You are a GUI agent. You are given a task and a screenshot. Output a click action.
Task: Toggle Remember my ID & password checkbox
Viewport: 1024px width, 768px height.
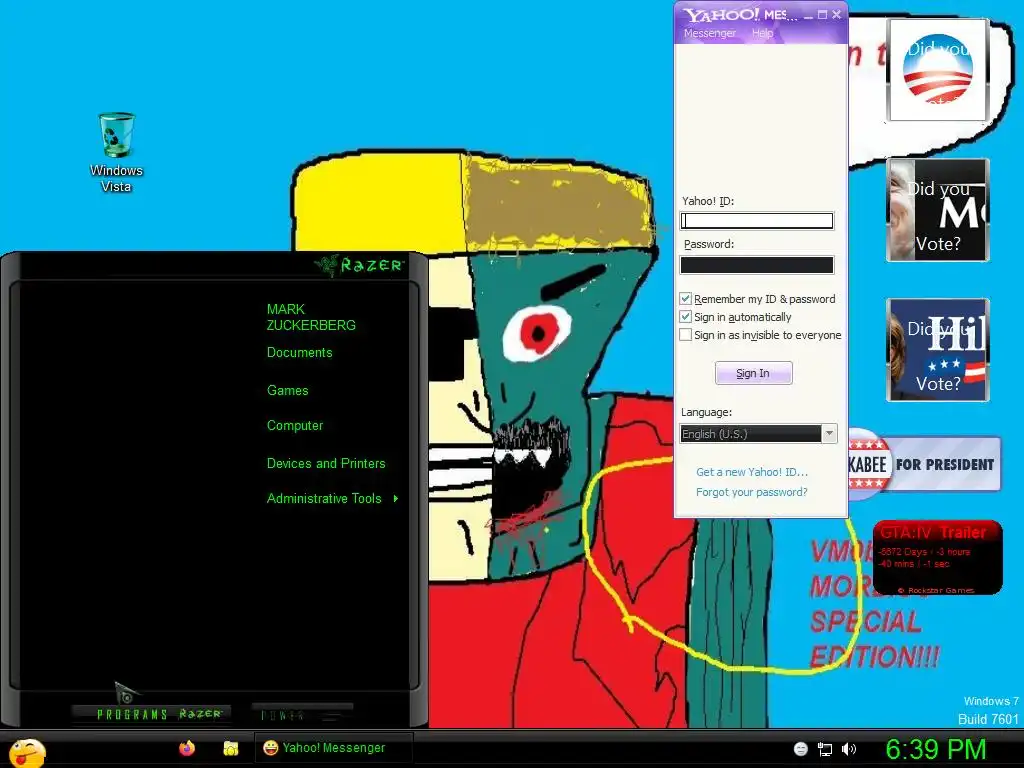tap(686, 298)
